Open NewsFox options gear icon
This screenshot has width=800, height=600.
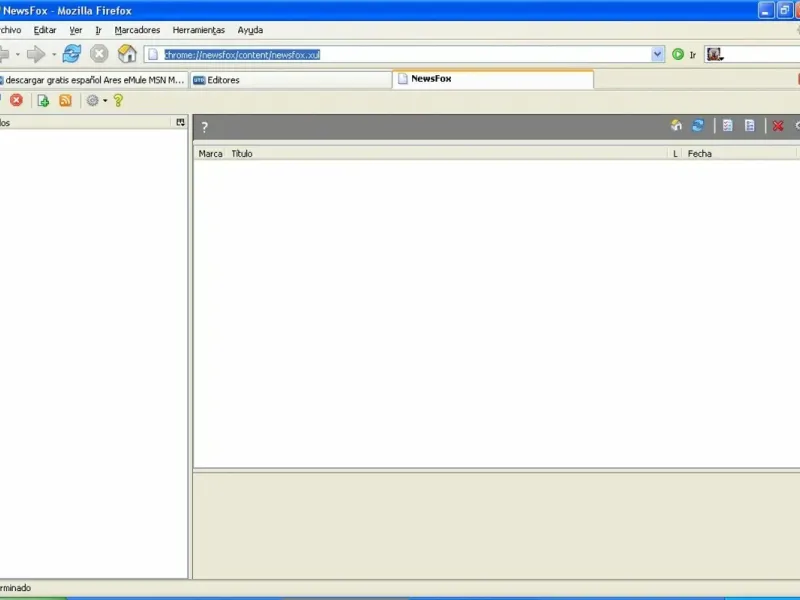[x=92, y=101]
